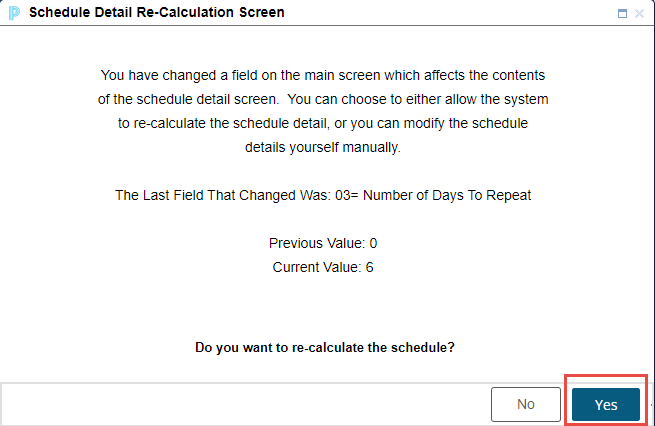Click the previous value number 0
The image size is (655, 426).
pos(373,243)
